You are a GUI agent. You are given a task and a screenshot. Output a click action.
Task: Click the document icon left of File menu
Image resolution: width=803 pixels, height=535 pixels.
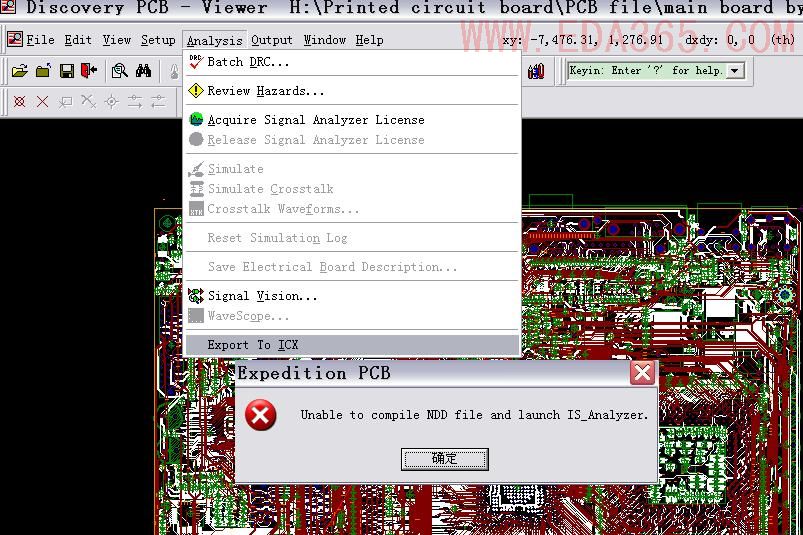tap(15, 38)
